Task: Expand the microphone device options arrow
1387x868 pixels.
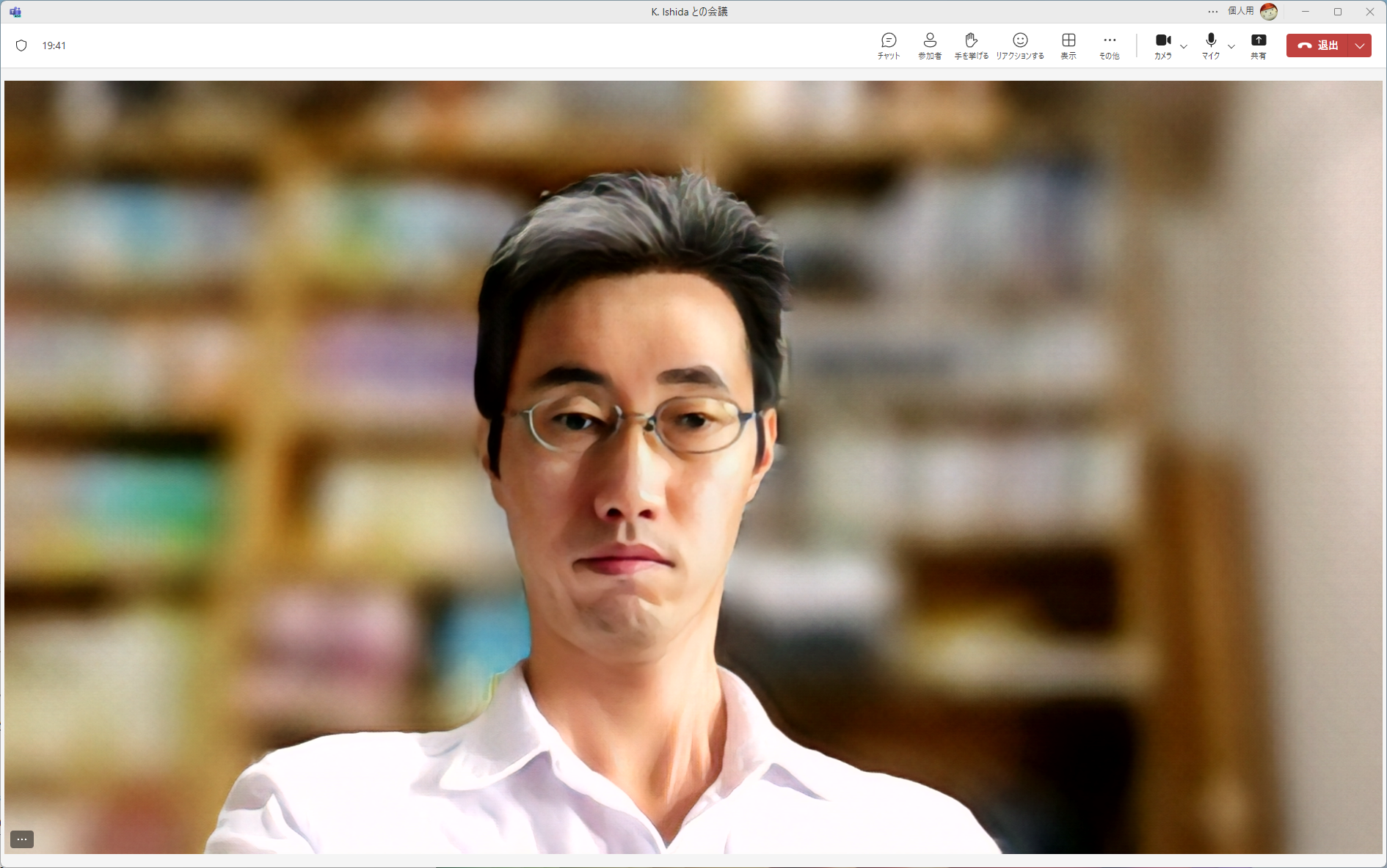Action: click(1231, 46)
